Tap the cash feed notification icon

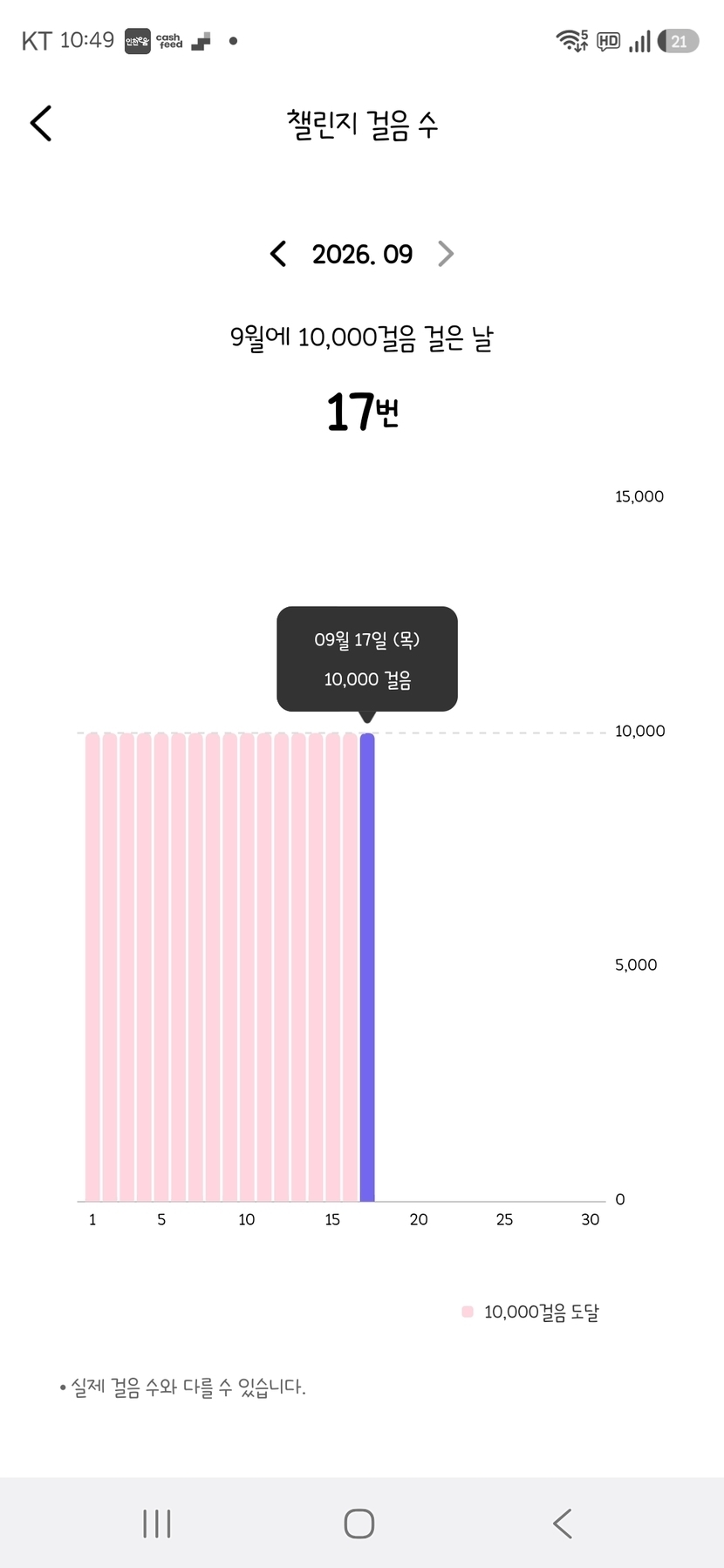coord(169,41)
